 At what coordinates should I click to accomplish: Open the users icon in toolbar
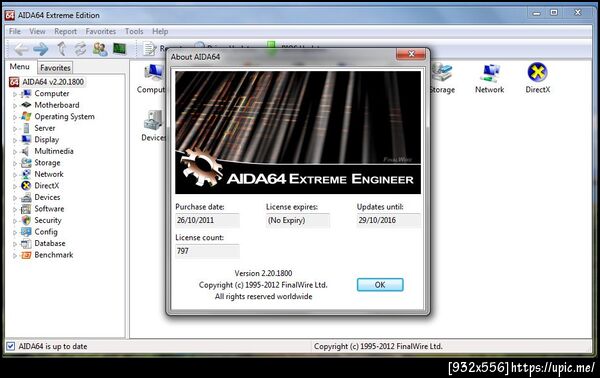[x=100, y=49]
